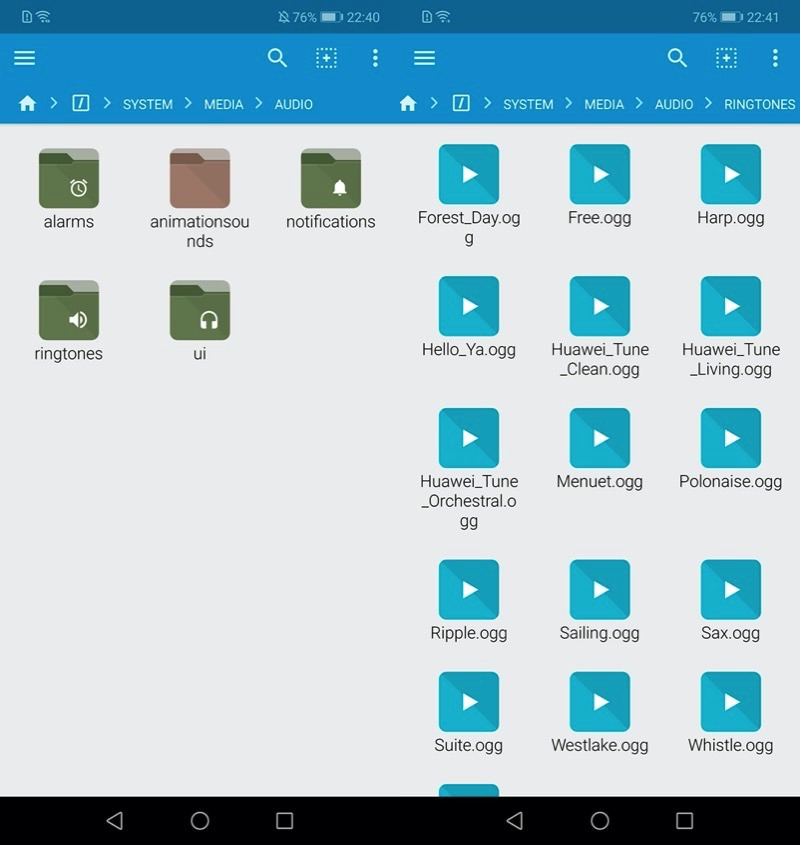Tap the home breadcrumb icon on ringtones screen
Image resolution: width=800 pixels, height=845 pixels.
tap(408, 104)
